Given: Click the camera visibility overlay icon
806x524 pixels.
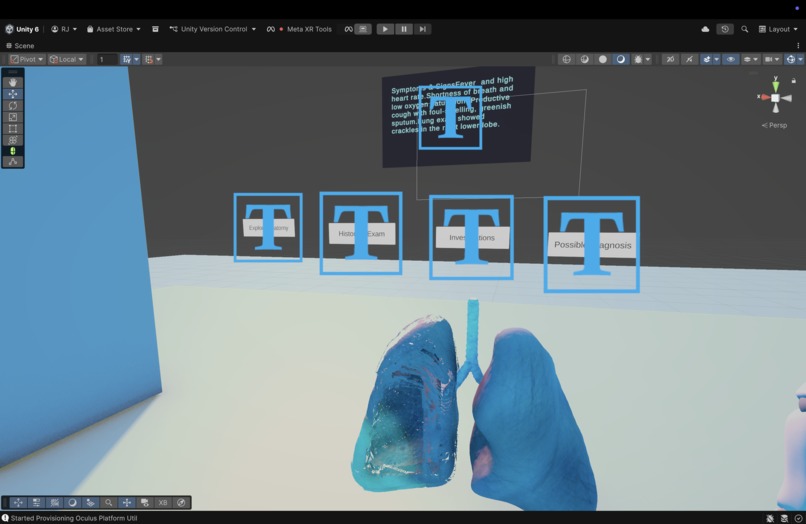Looking at the screenshot, I should point(145,502).
